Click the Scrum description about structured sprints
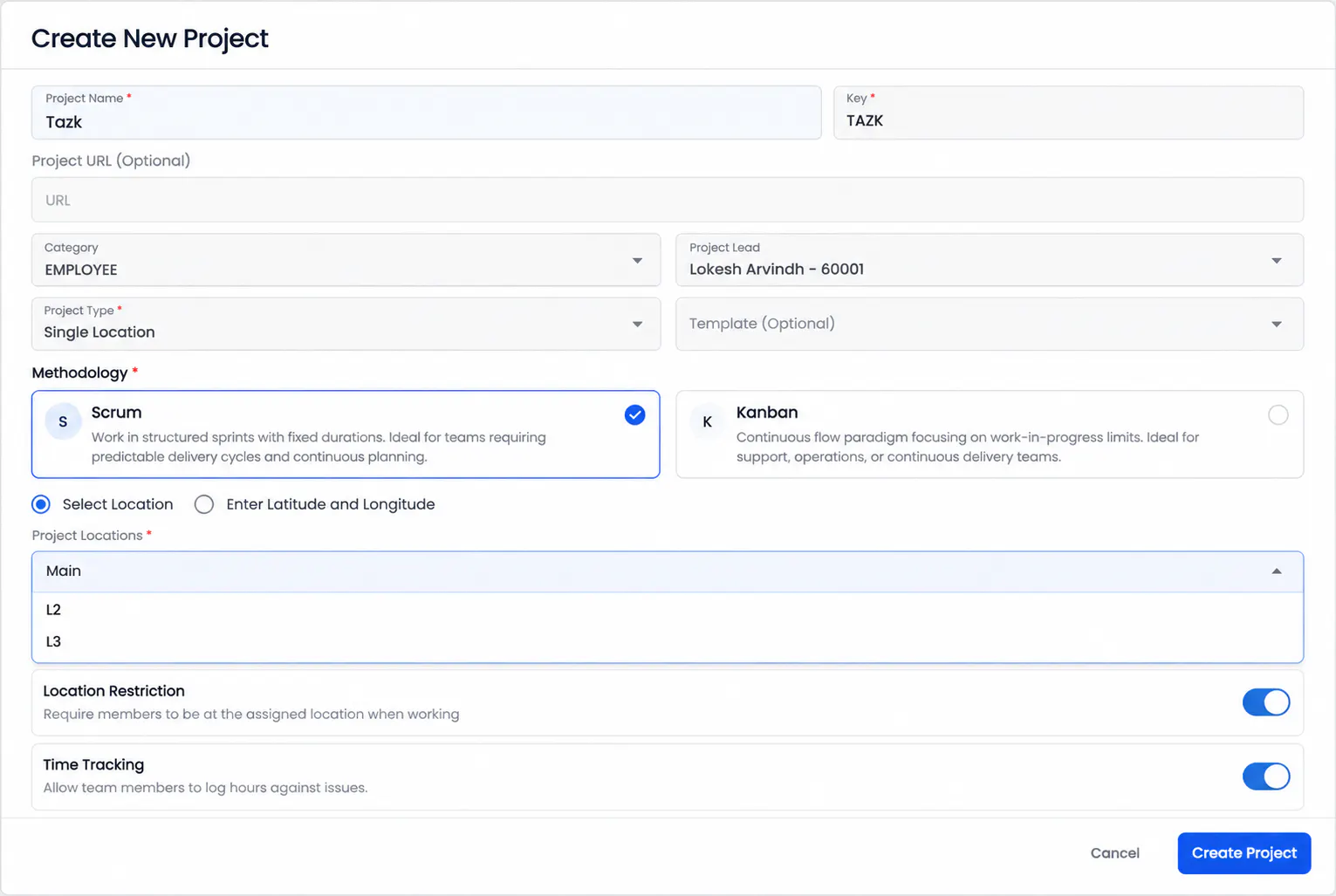 pos(319,447)
